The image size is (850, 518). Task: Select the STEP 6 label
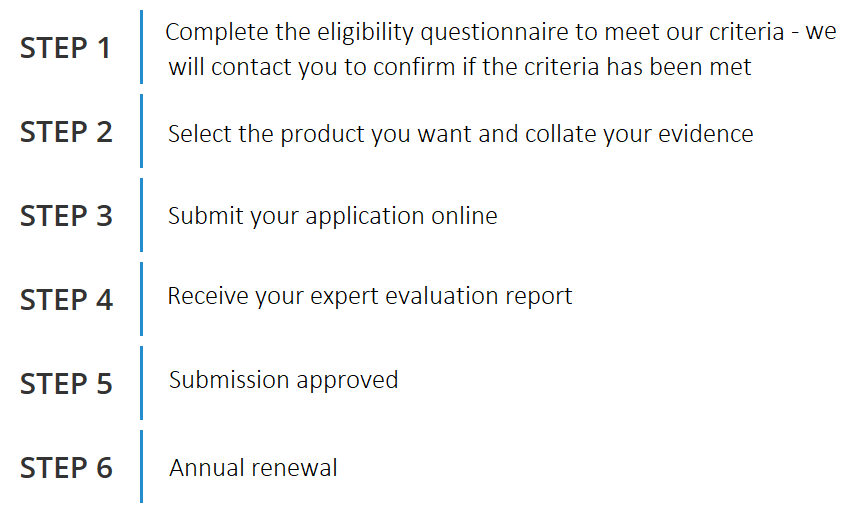(x=66, y=468)
